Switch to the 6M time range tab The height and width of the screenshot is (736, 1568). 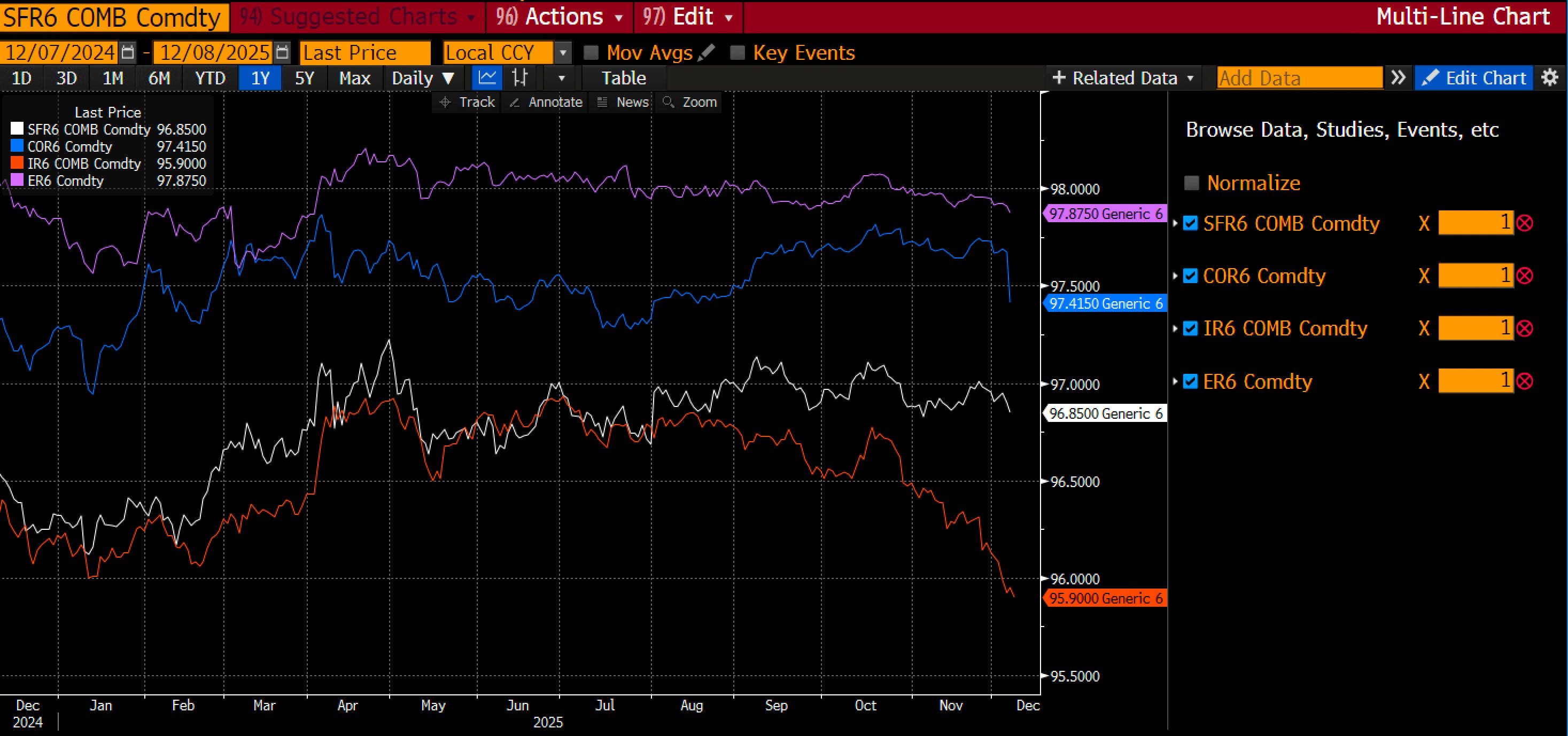click(x=159, y=78)
